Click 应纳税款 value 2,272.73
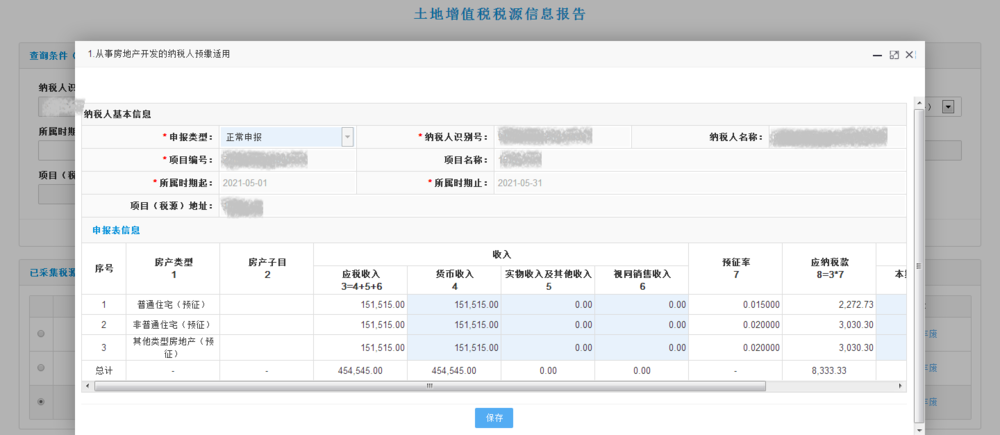Viewport: 1000px width, 435px height. 855,305
